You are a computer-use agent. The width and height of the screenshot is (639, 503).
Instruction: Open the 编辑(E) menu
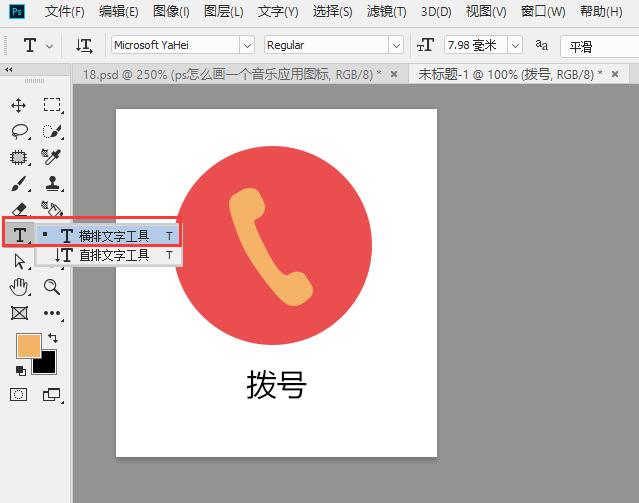click(119, 11)
